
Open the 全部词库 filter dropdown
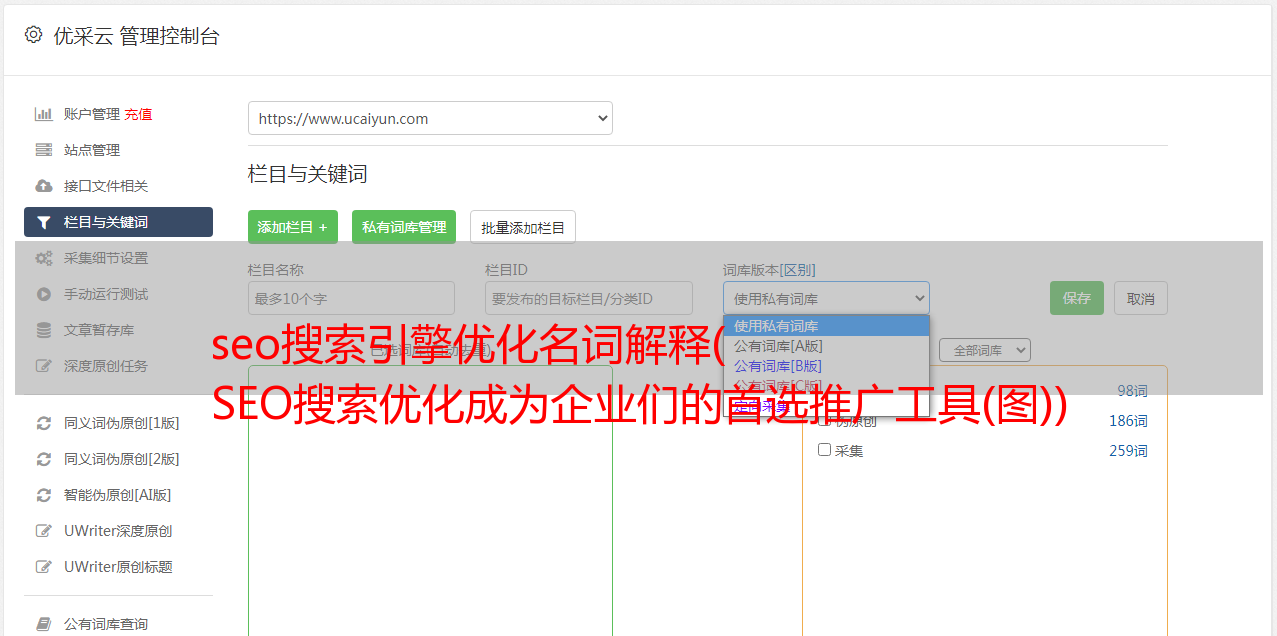(x=985, y=350)
